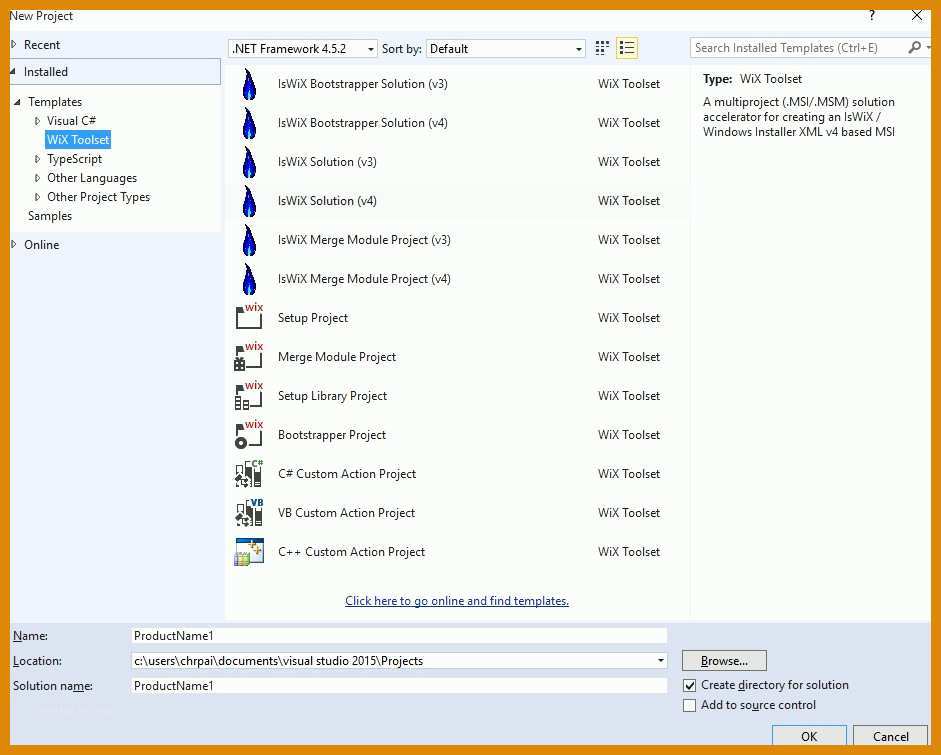Expand the Recent section

click(14, 44)
